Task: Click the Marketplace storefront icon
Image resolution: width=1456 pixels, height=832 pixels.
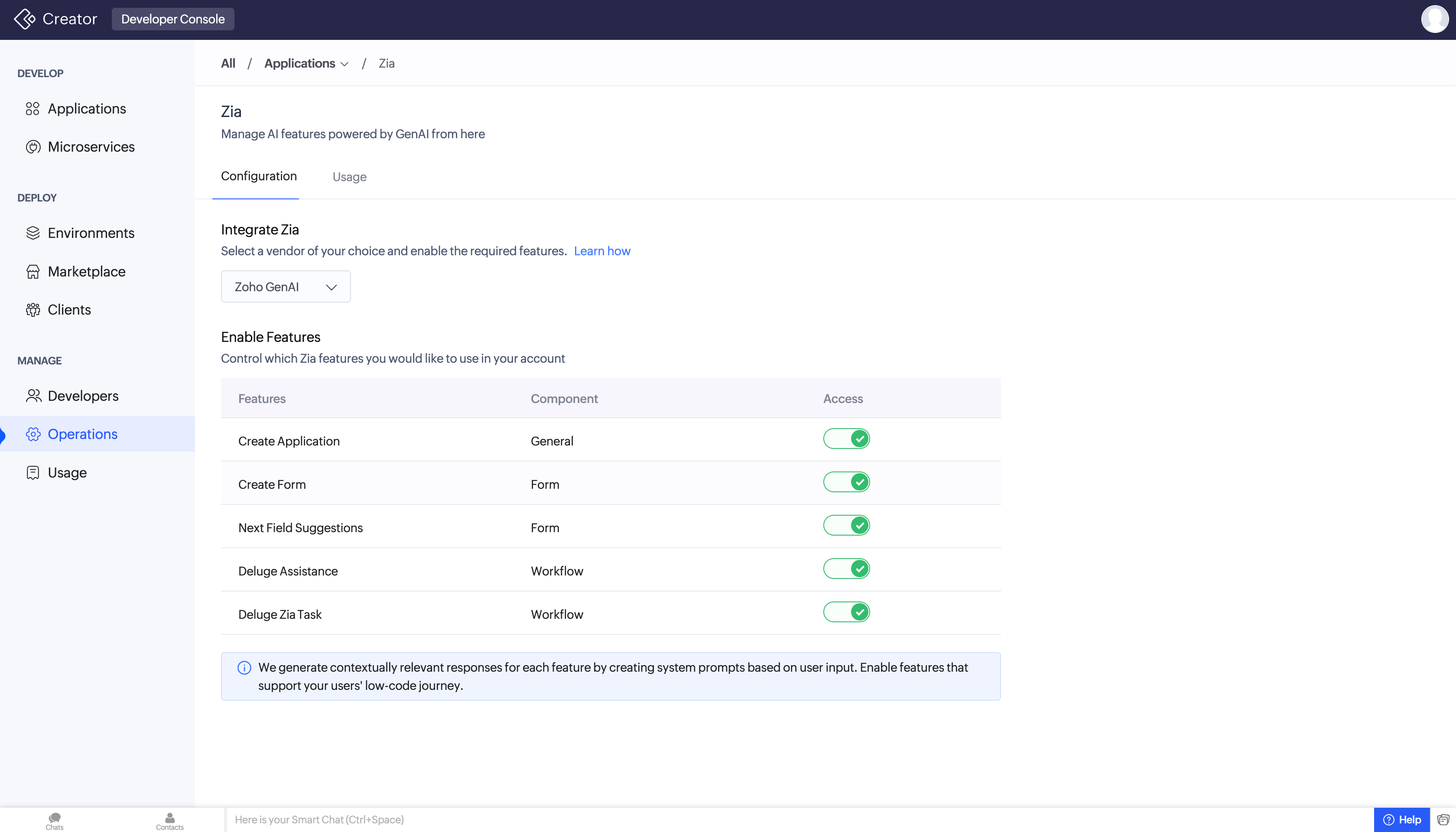Action: point(32,271)
